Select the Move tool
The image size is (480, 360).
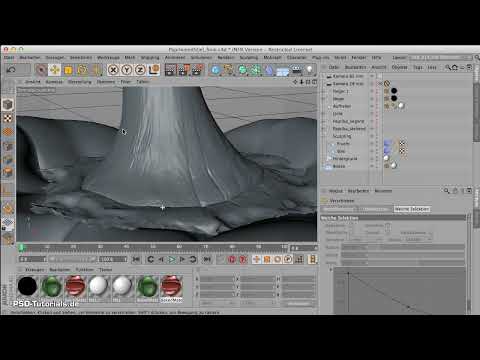tap(54, 70)
